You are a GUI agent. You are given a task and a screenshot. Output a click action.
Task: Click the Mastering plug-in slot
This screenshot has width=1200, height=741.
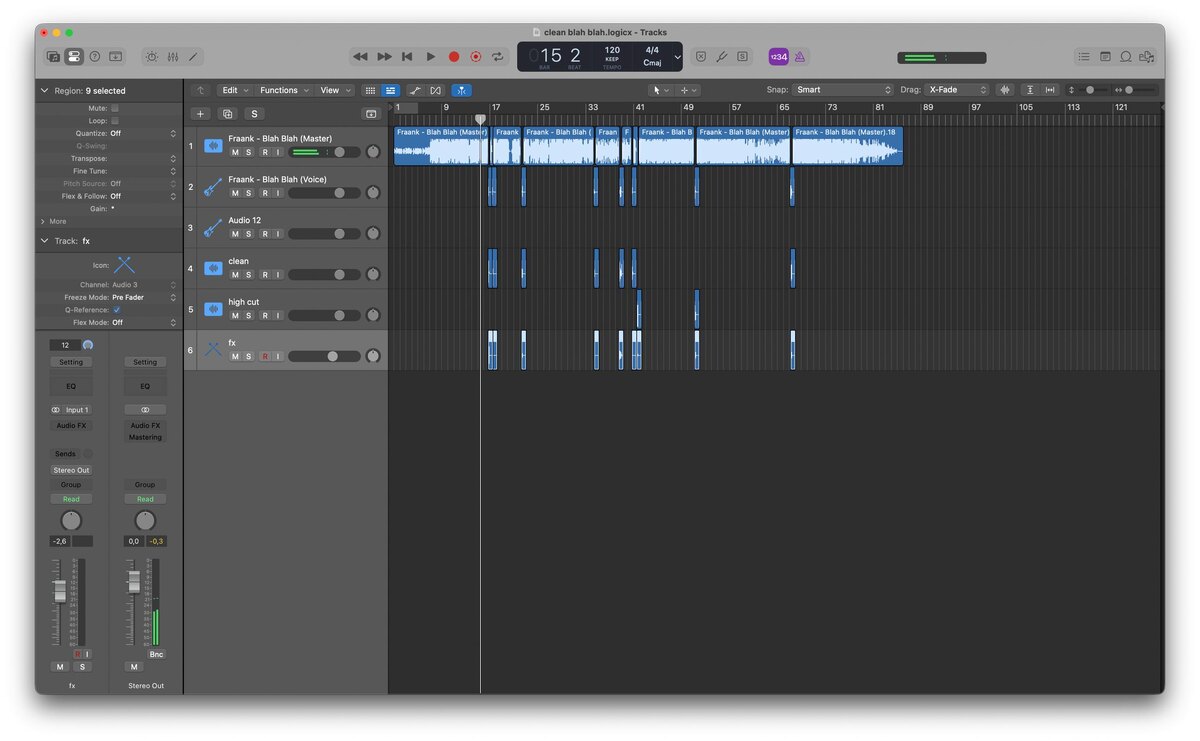[145, 437]
